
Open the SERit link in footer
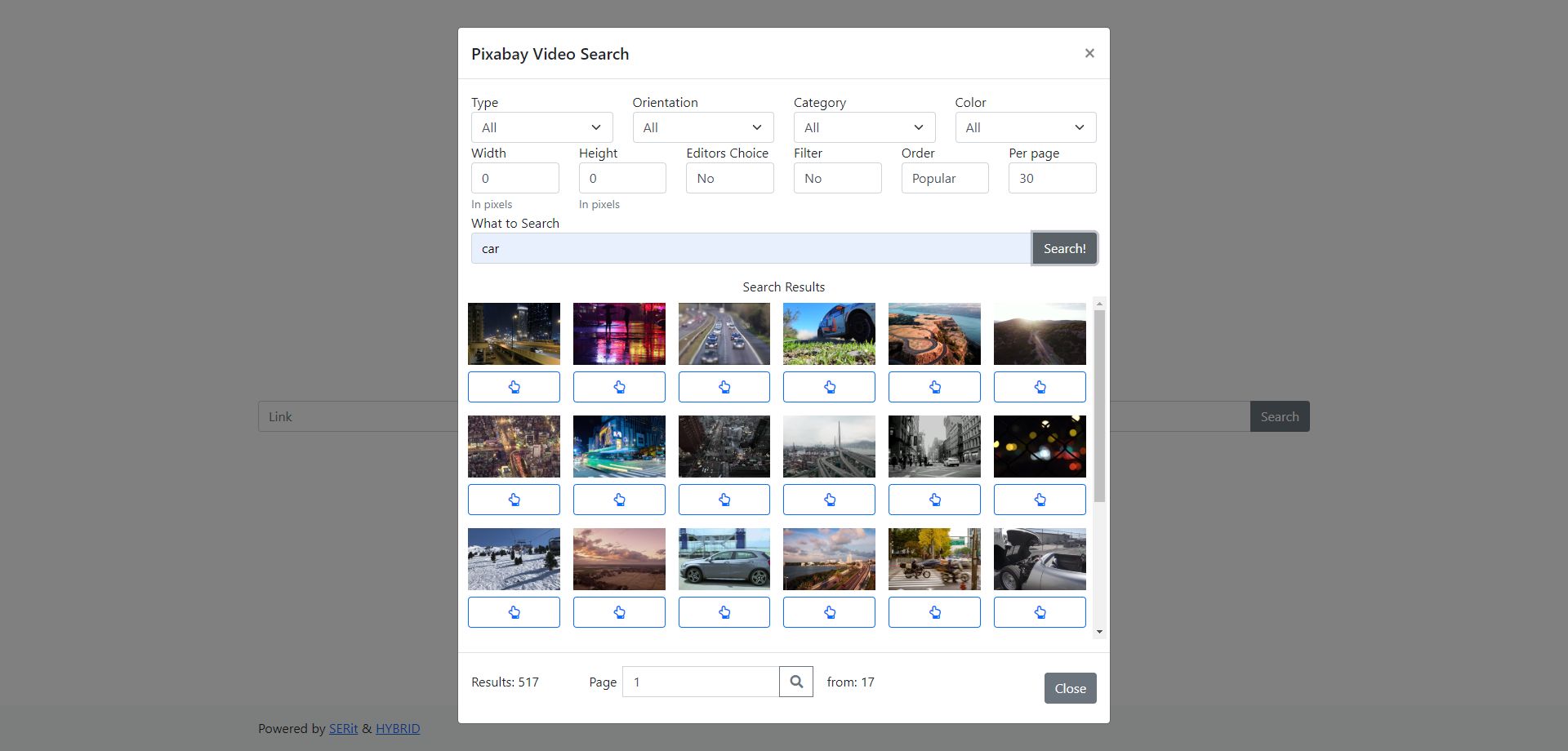coord(344,728)
